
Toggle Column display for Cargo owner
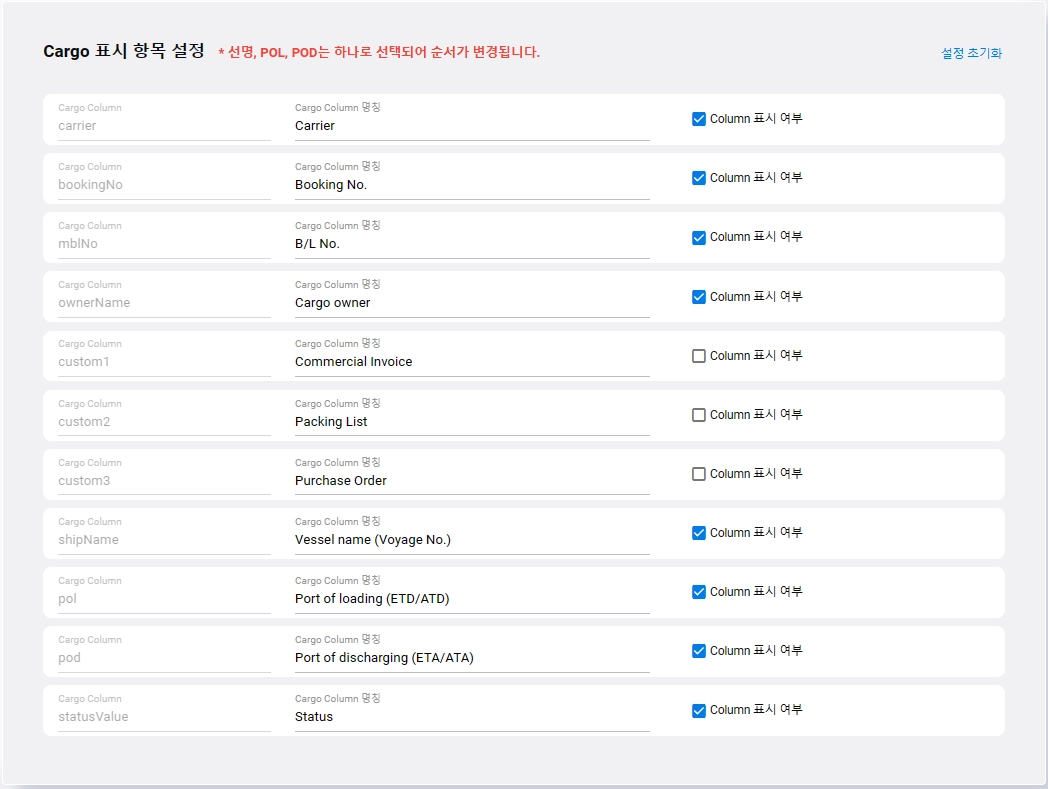tap(699, 297)
